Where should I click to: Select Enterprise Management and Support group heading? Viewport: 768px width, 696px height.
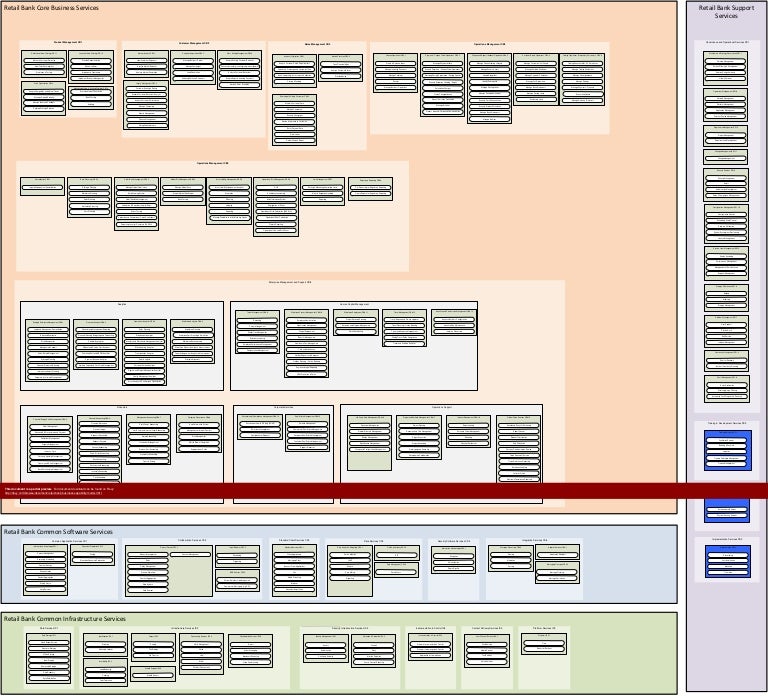point(290,283)
